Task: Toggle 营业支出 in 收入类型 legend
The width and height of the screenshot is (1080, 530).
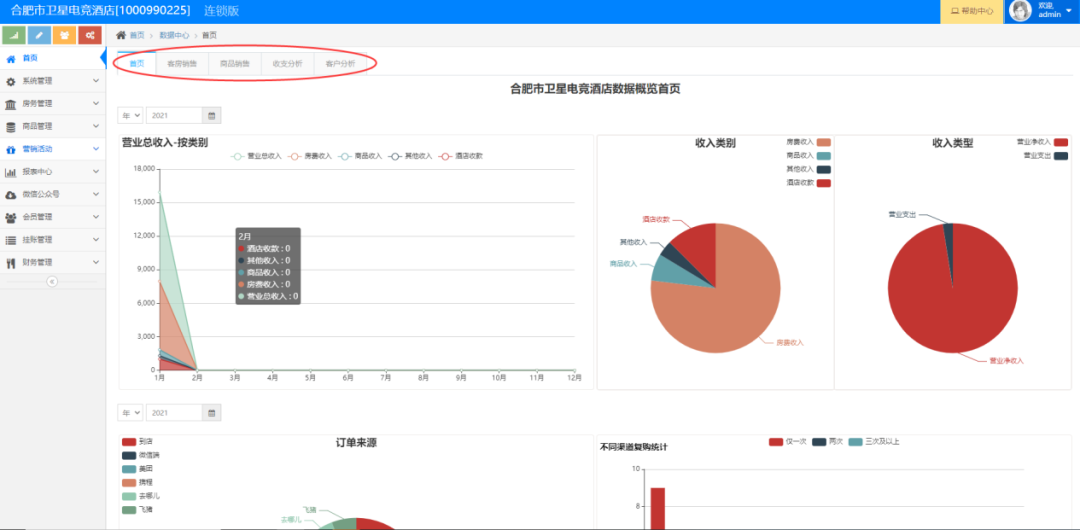Action: coord(1046,156)
